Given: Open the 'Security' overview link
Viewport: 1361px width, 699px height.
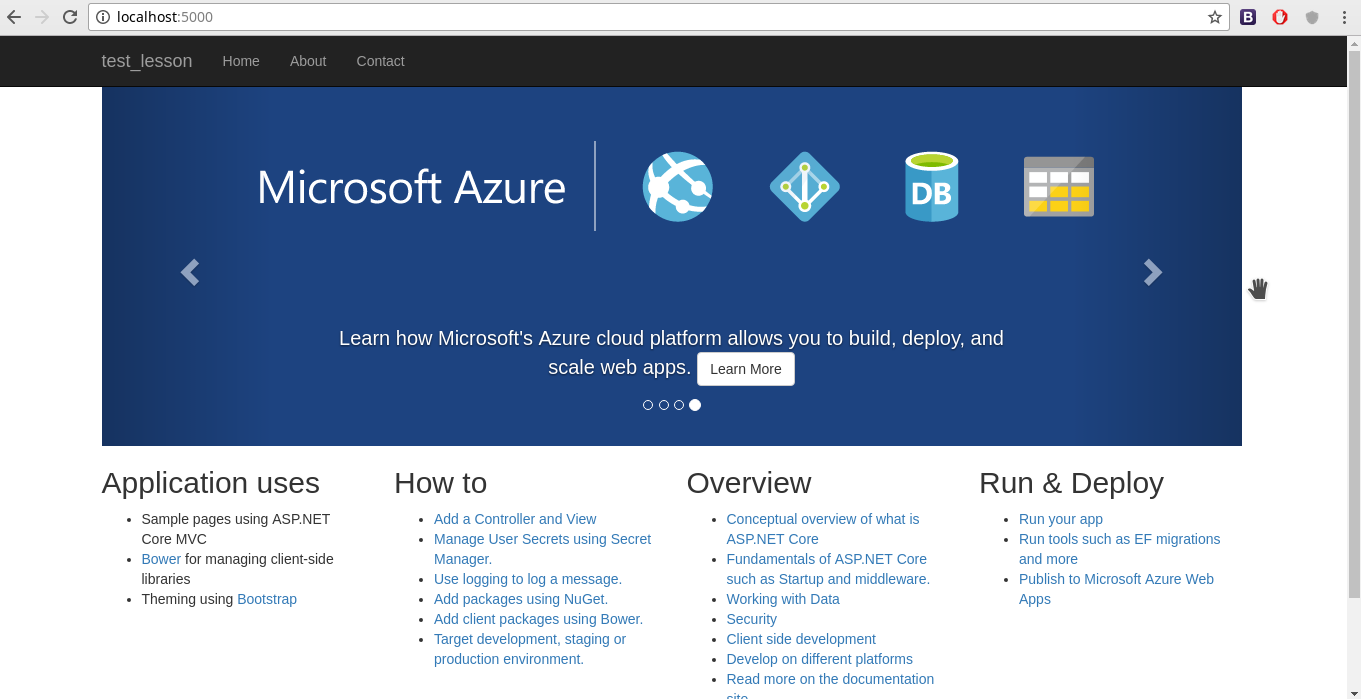Looking at the screenshot, I should (752, 619).
